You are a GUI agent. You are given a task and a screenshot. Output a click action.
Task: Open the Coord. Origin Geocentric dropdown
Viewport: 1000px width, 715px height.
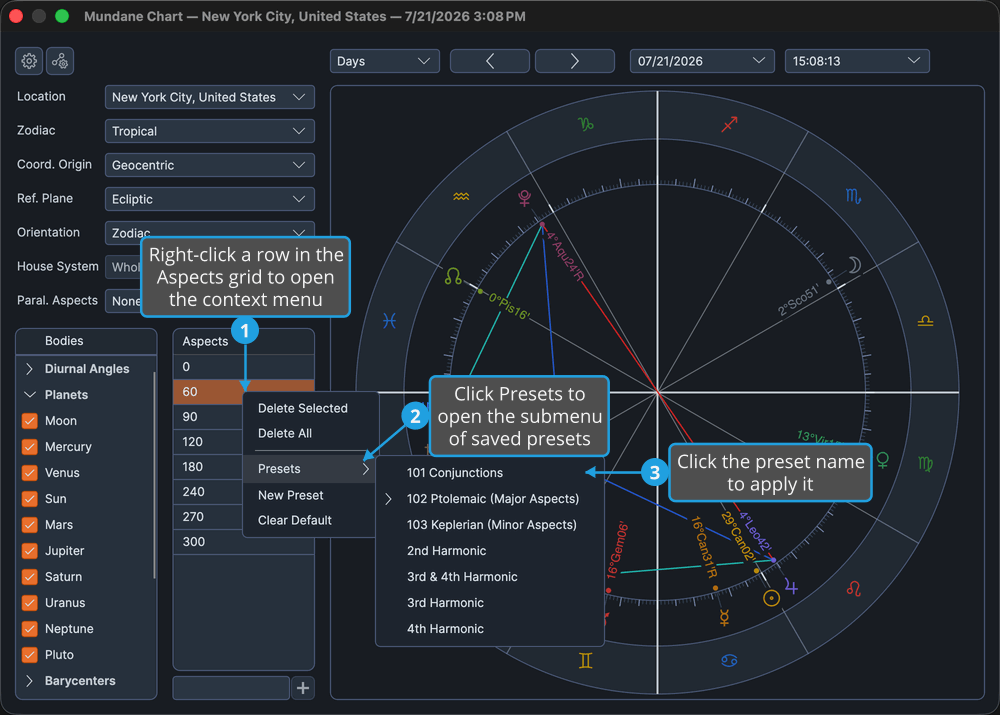click(x=209, y=165)
